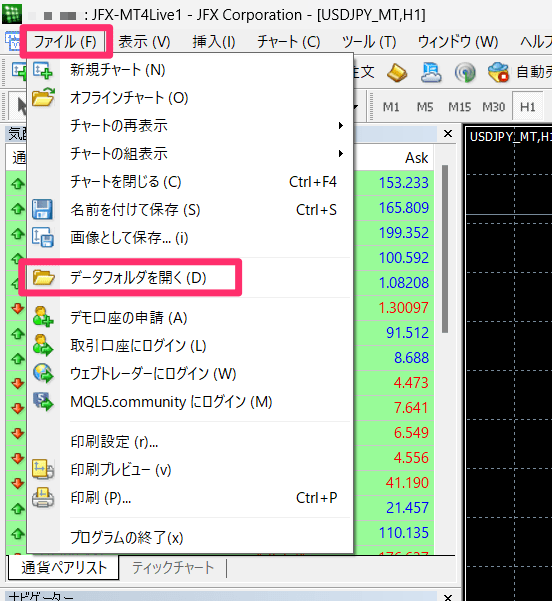Select チャートを閉じる (C) entry

coord(190,182)
